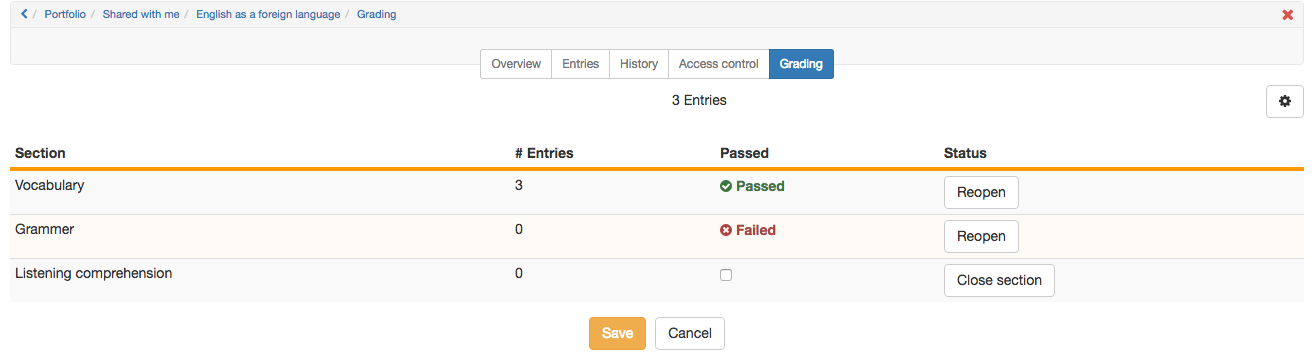Image resolution: width=1314 pixels, height=363 pixels.
Task: Tick the Listening comprehension passed checkbox
Action: point(726,275)
